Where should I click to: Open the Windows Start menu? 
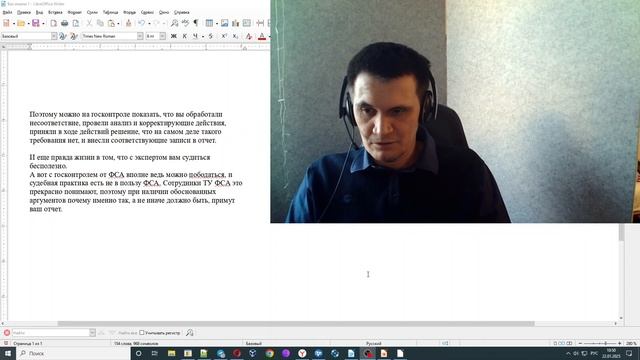click(x=7, y=353)
